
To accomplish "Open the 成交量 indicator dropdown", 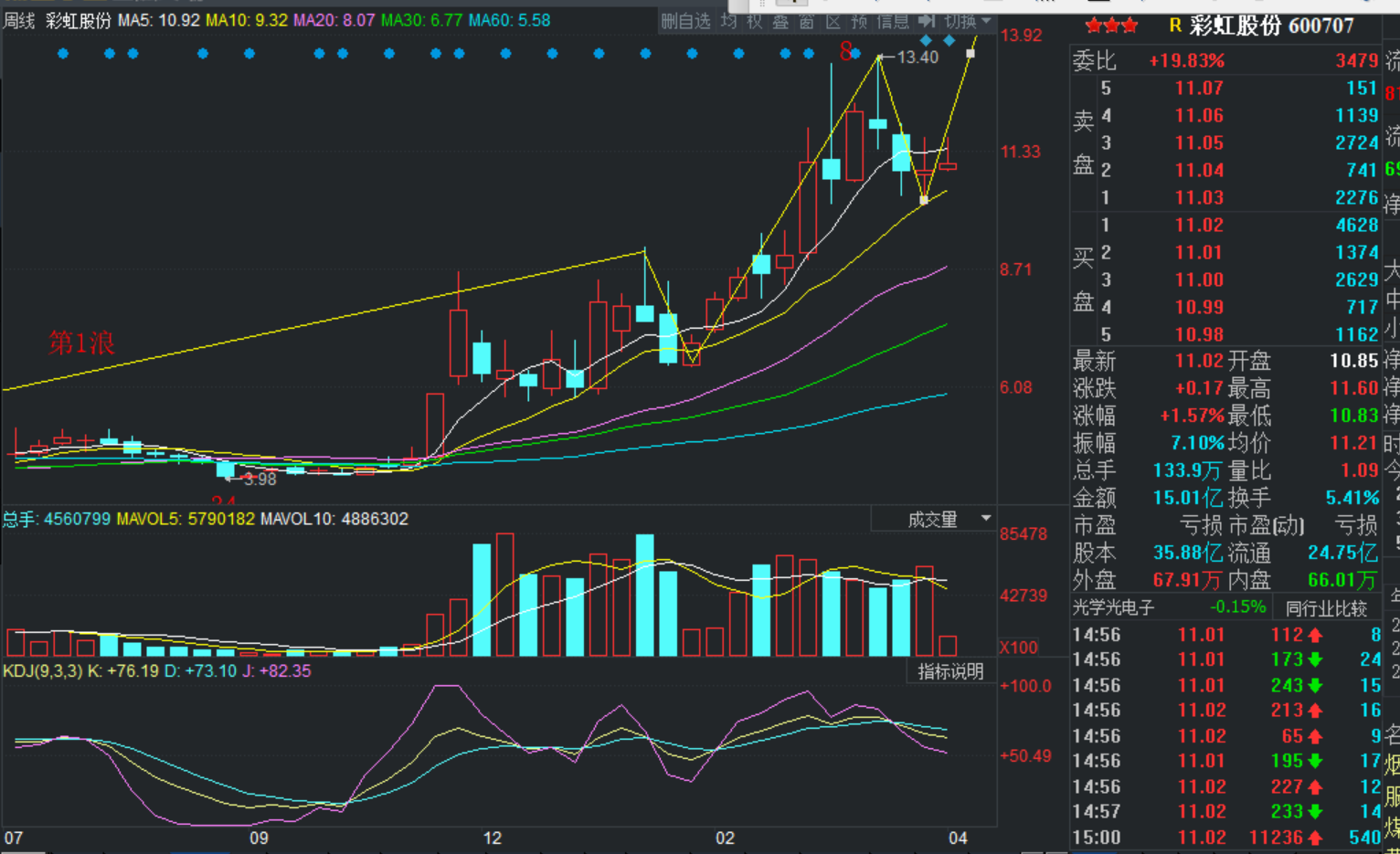I will tap(934, 519).
